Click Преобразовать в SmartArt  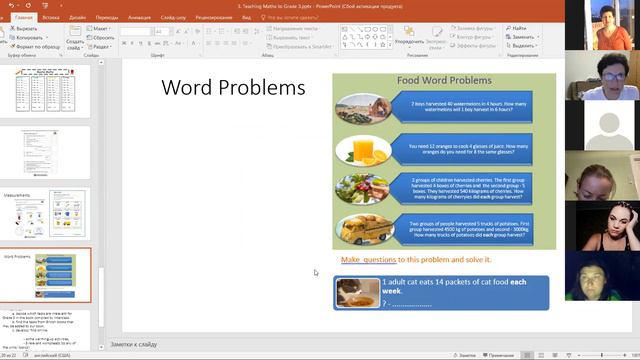[300, 47]
